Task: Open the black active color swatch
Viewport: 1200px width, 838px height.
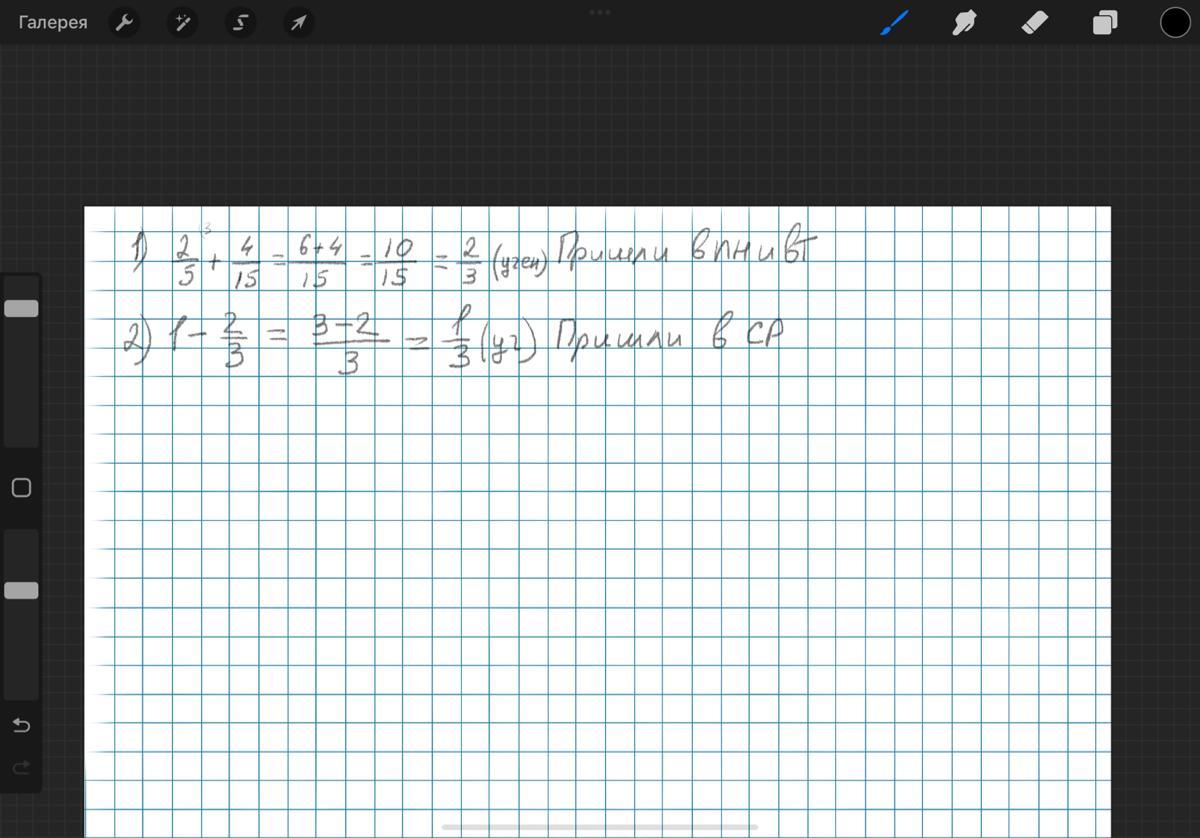Action: [x=1175, y=23]
